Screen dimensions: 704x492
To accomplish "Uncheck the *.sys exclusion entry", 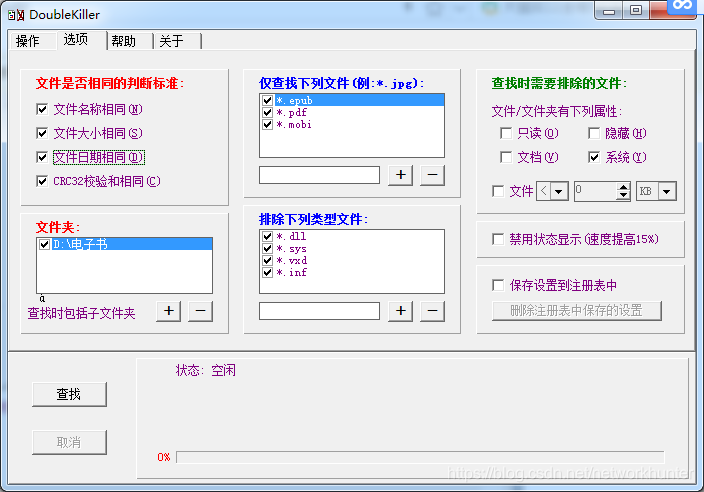I will (268, 248).
